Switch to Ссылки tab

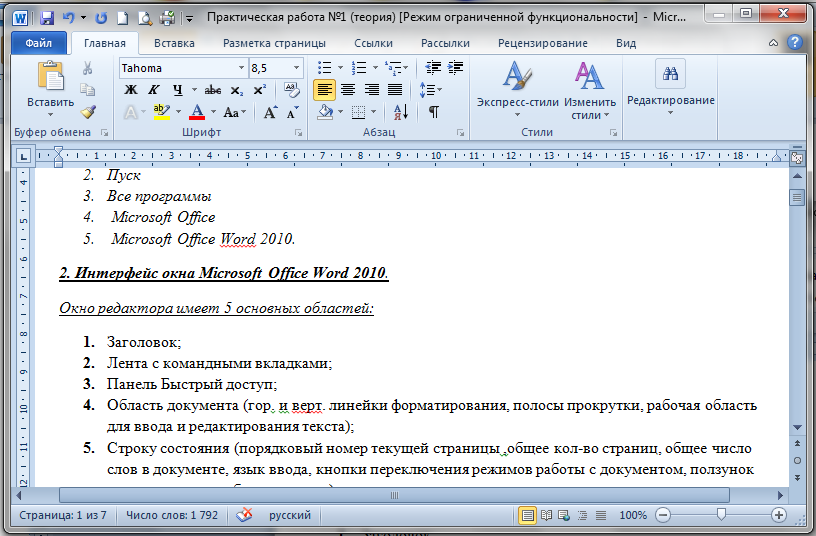(x=373, y=43)
